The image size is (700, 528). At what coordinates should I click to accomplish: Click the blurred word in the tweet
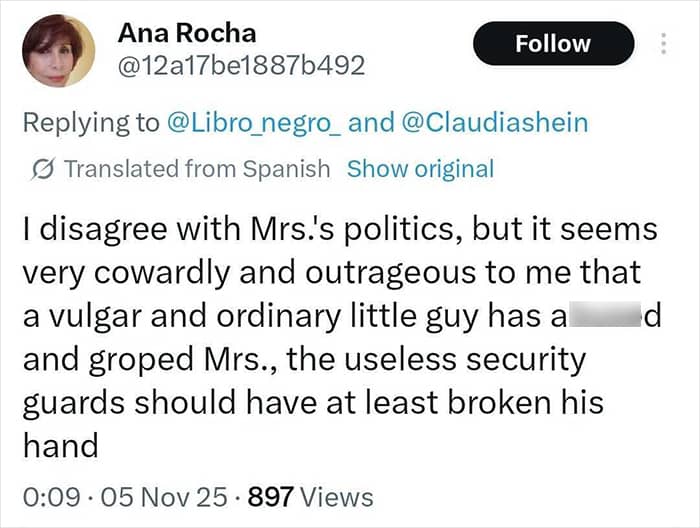(x=604, y=315)
